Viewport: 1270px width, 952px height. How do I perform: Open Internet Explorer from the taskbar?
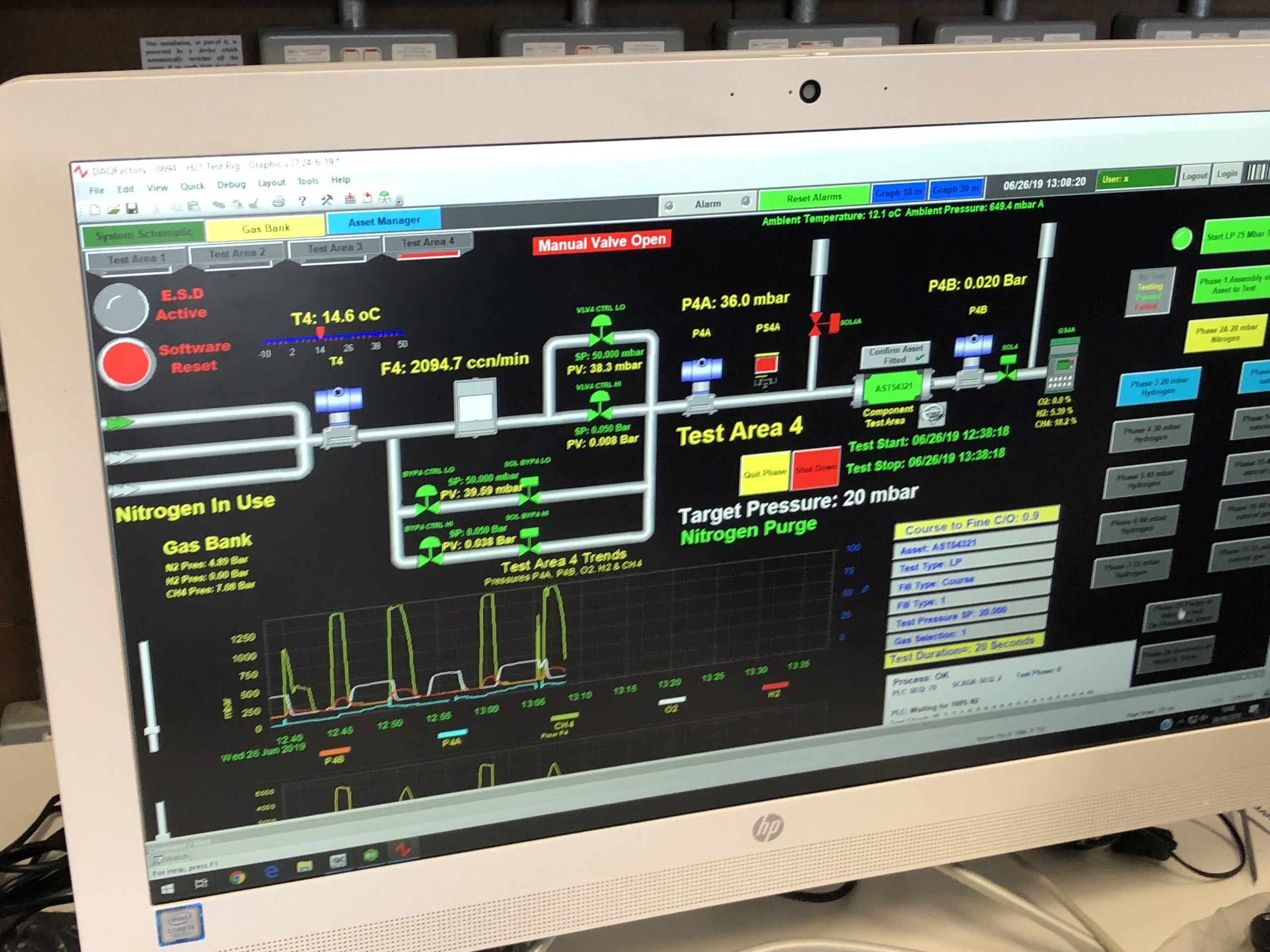click(271, 872)
